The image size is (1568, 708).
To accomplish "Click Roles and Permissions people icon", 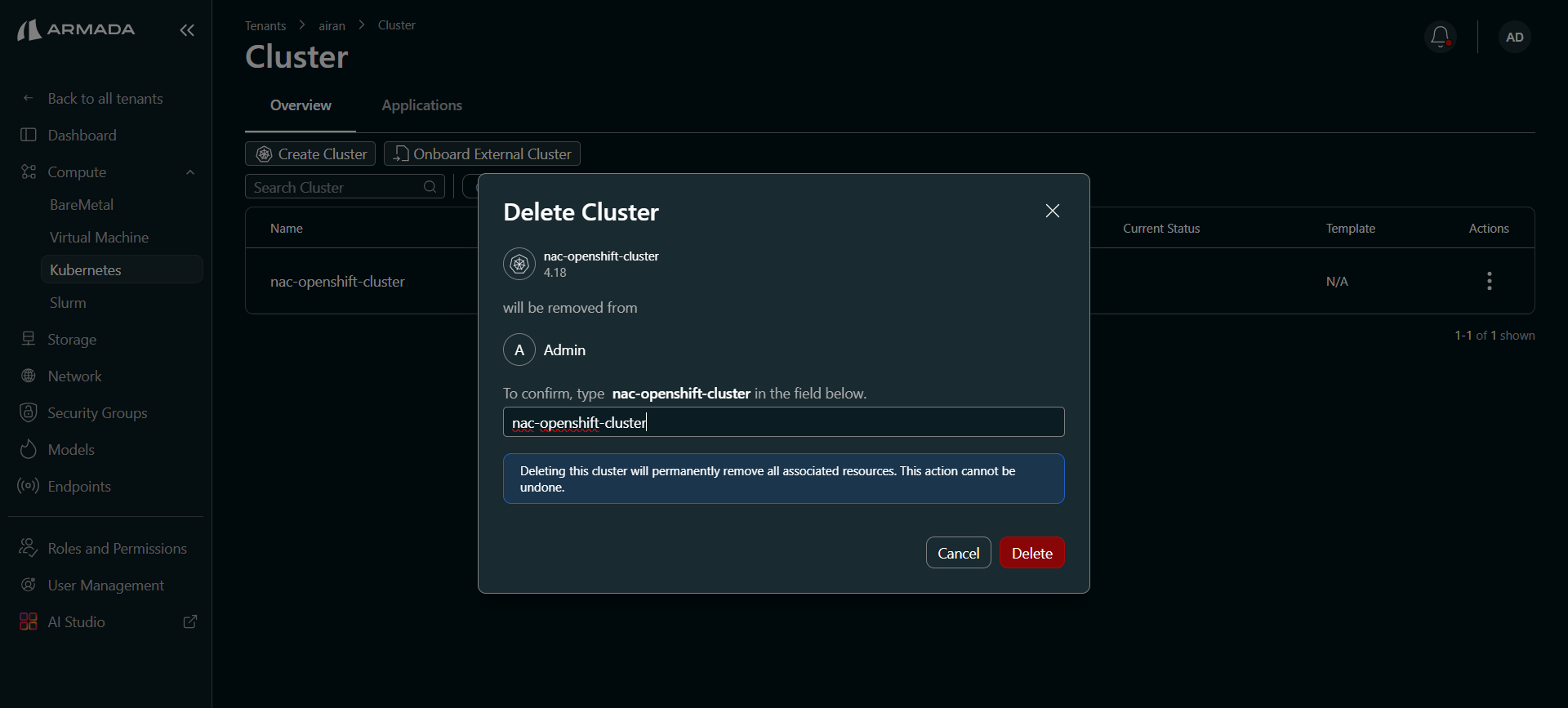I will pyautogui.click(x=29, y=548).
